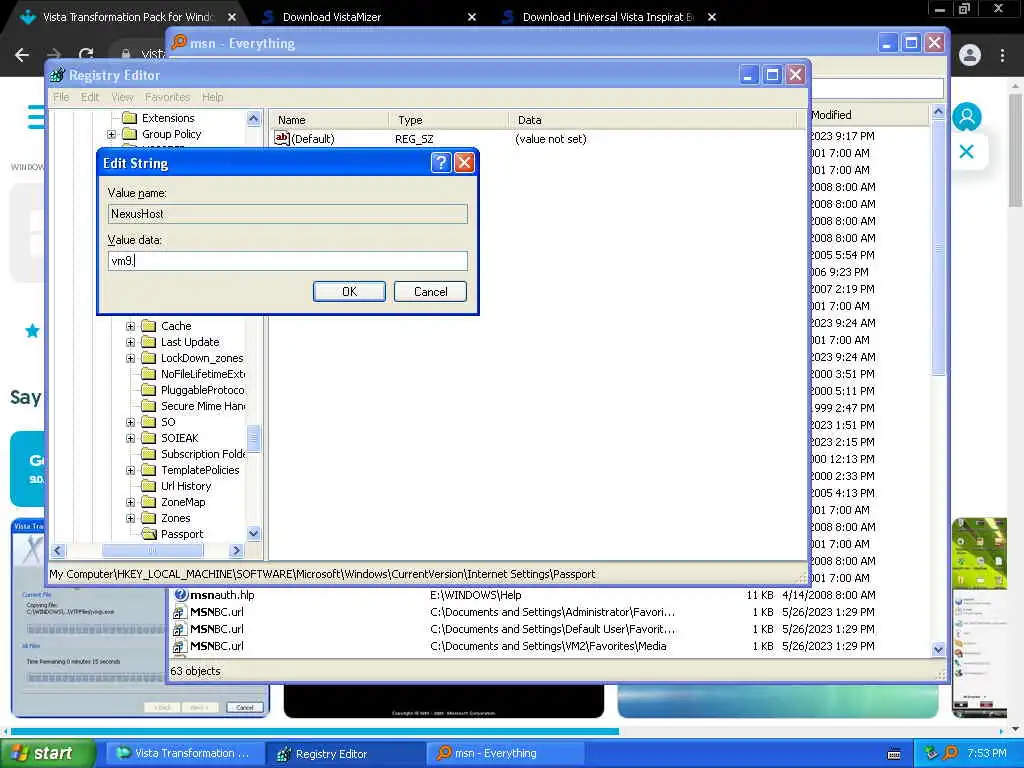Click the blue star icon on webpage
The width and height of the screenshot is (1024, 768).
[x=32, y=330]
